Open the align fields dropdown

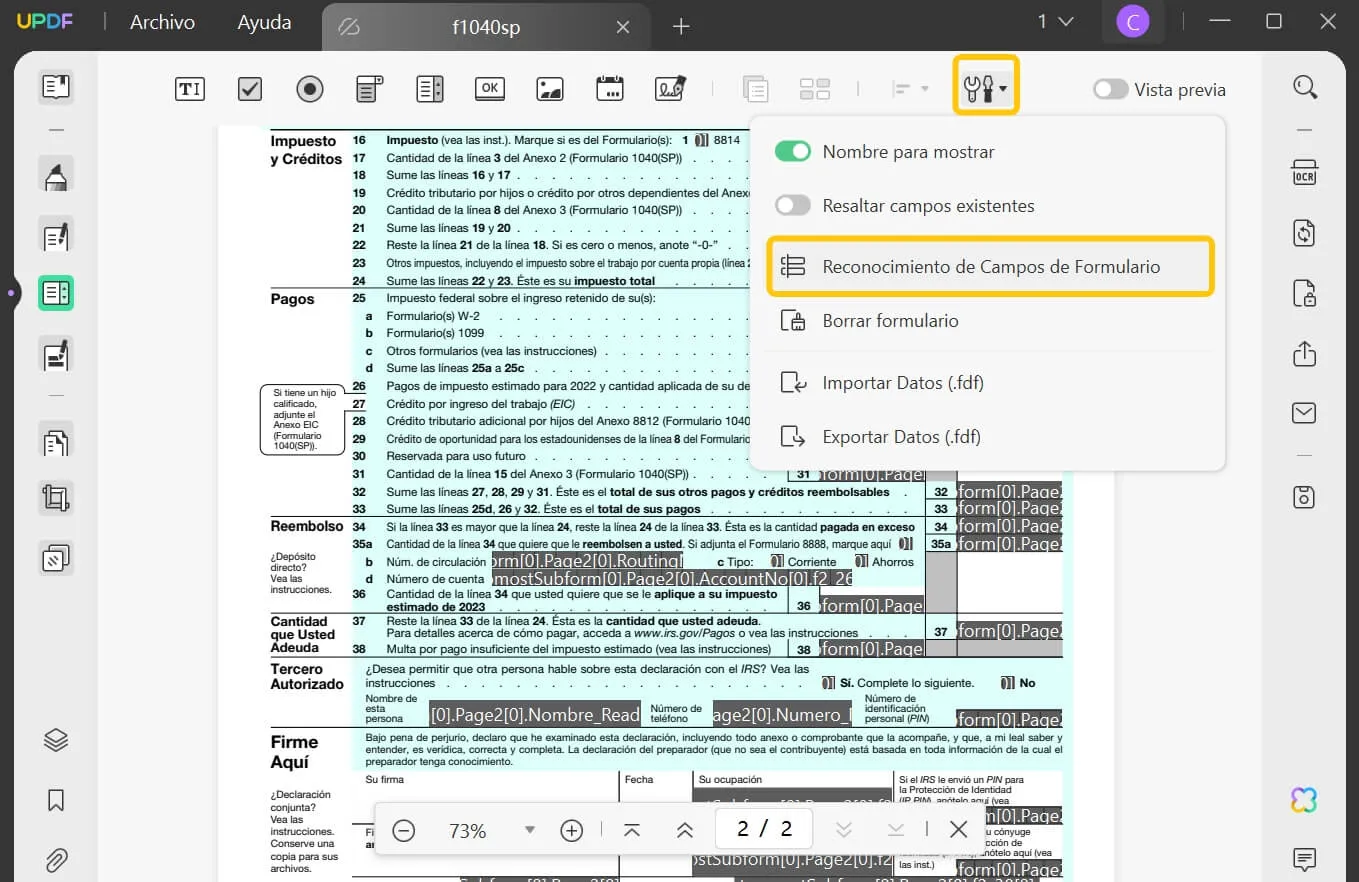[x=910, y=89]
